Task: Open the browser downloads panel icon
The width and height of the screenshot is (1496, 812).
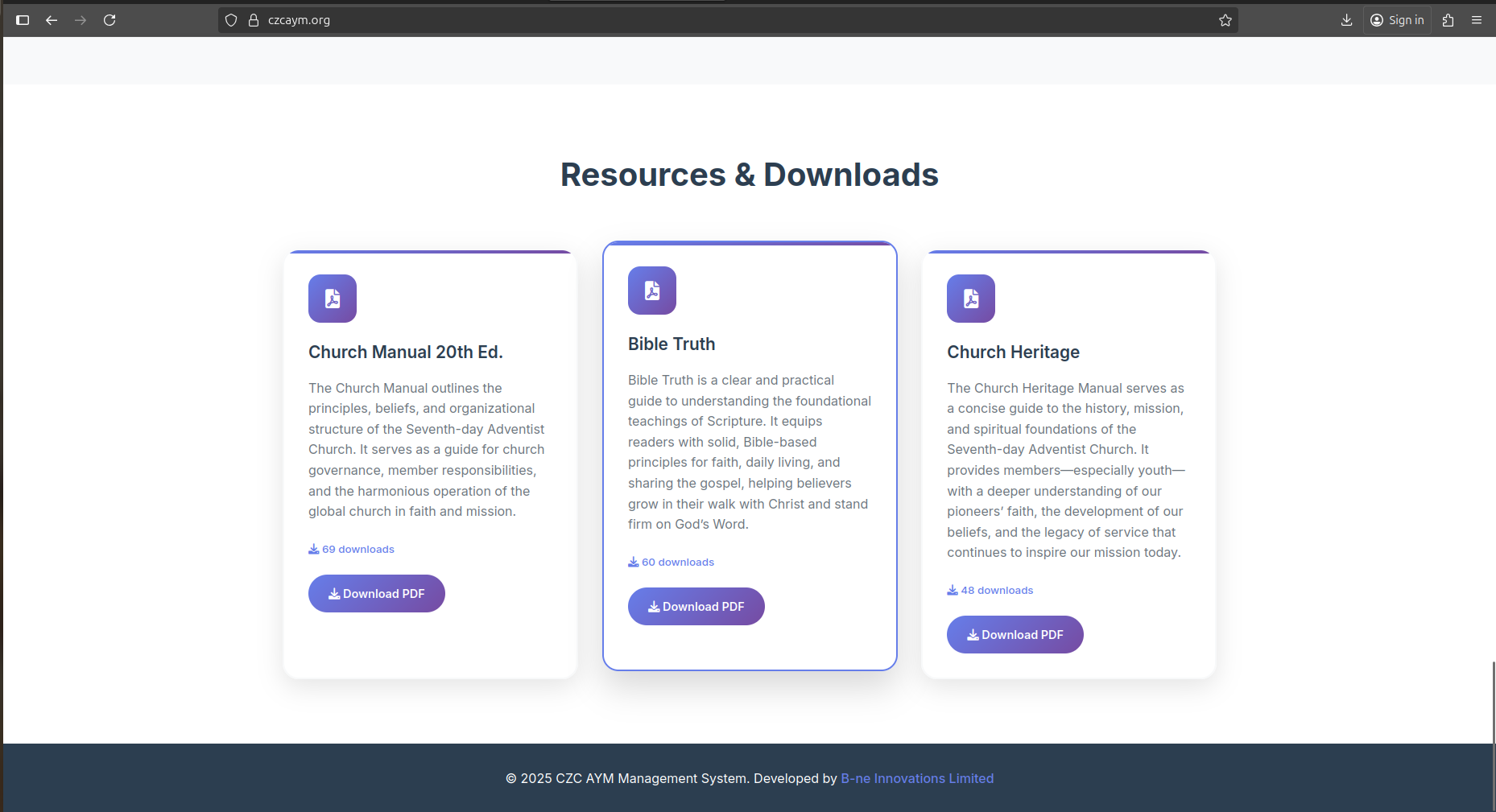Action: point(1346,20)
